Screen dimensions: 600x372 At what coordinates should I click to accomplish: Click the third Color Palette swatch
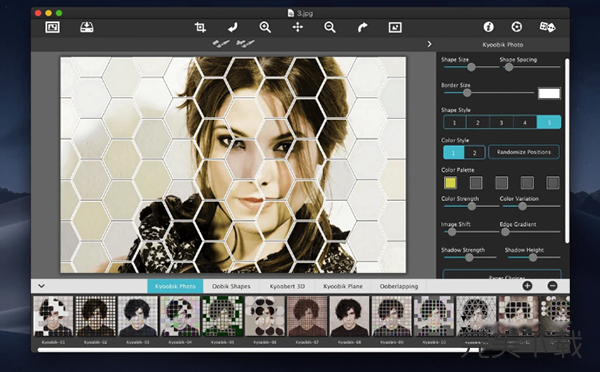click(x=501, y=183)
